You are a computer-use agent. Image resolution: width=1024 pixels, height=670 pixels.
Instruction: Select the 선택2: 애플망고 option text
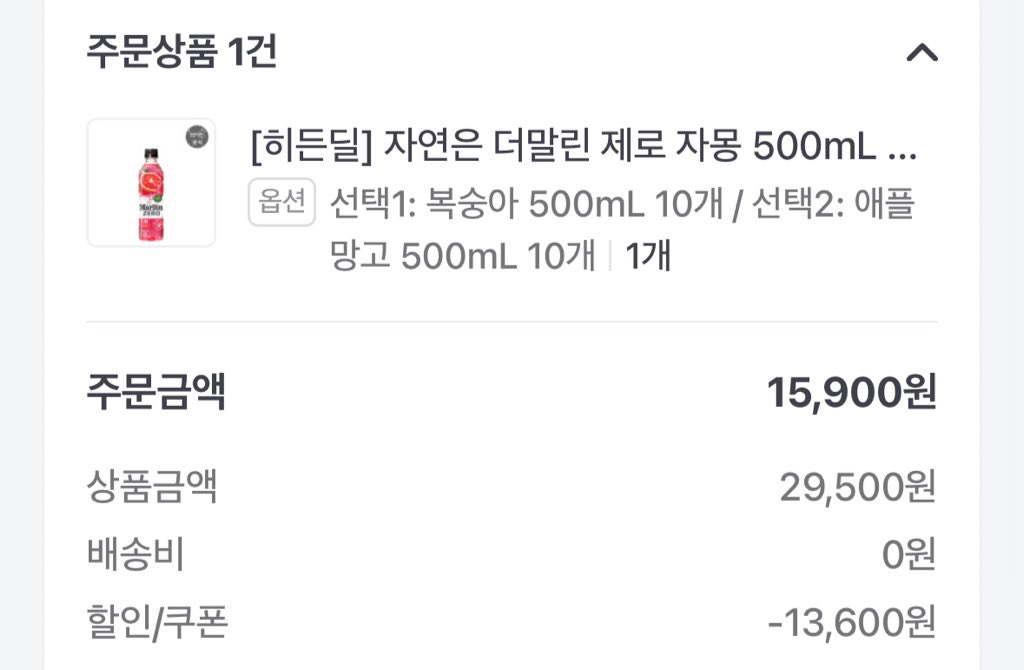coord(833,204)
